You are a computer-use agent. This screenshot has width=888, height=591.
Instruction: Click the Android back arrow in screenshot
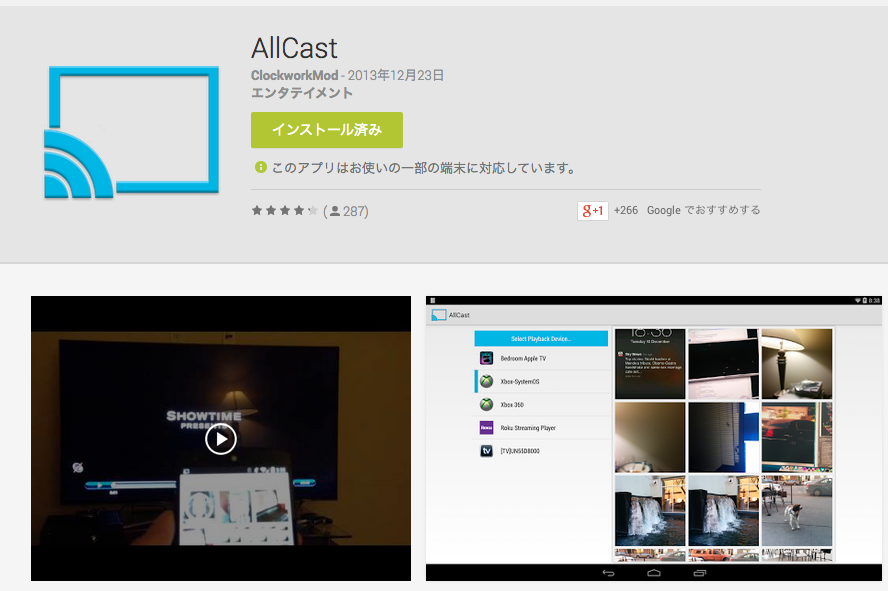click(x=608, y=573)
